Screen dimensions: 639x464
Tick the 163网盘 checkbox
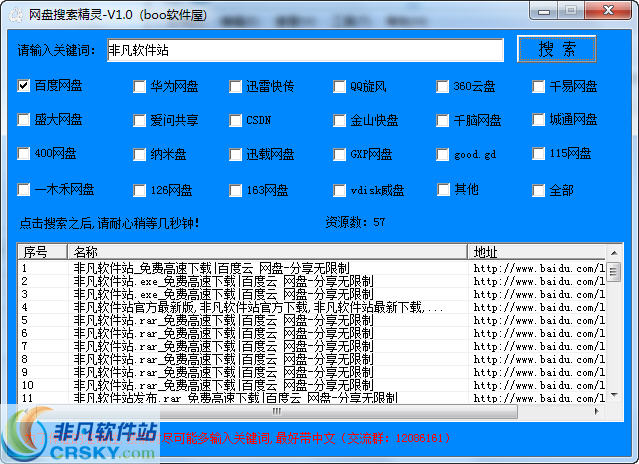click(235, 190)
